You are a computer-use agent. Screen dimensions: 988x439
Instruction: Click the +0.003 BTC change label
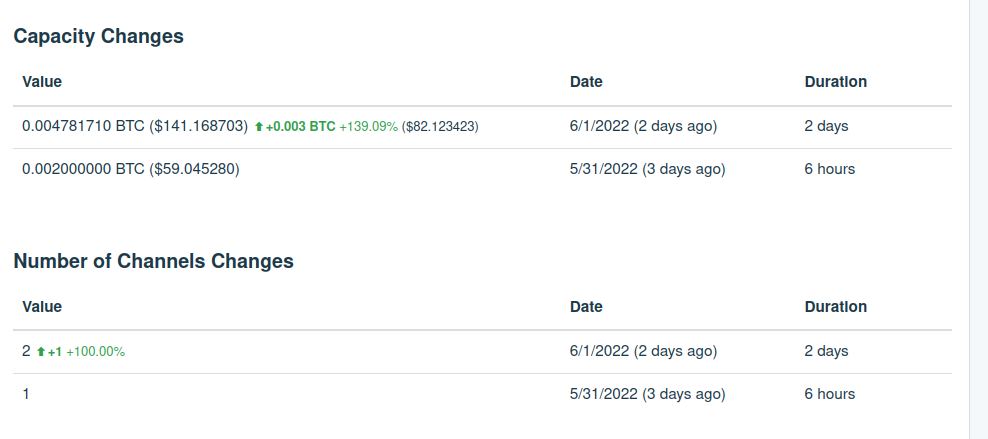pos(301,127)
